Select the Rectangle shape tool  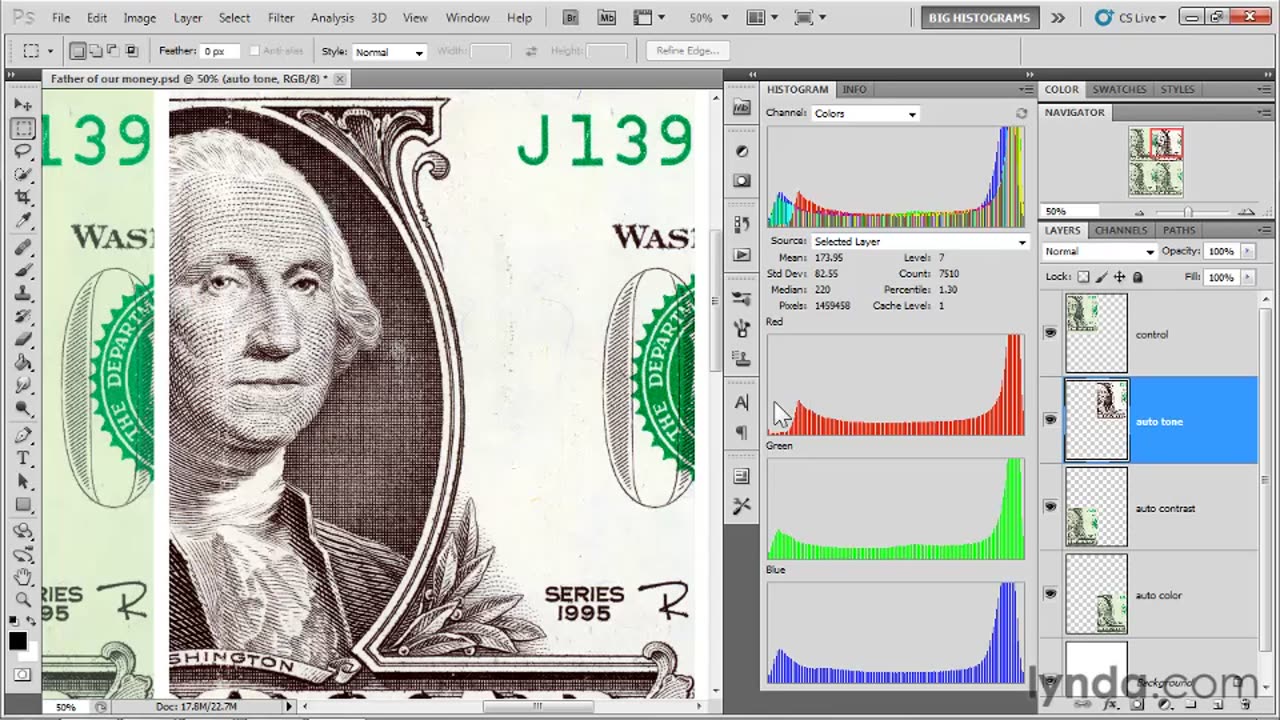tap(23, 506)
